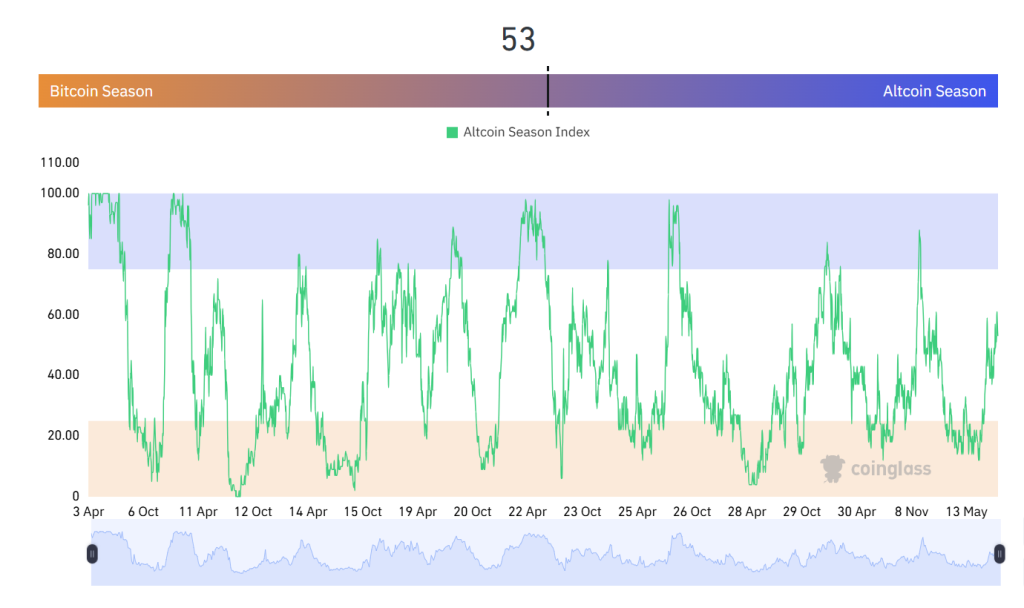Image resolution: width=1024 pixels, height=608 pixels.
Task: Click the green Altcoin Season Index legend square
Action: click(x=452, y=132)
